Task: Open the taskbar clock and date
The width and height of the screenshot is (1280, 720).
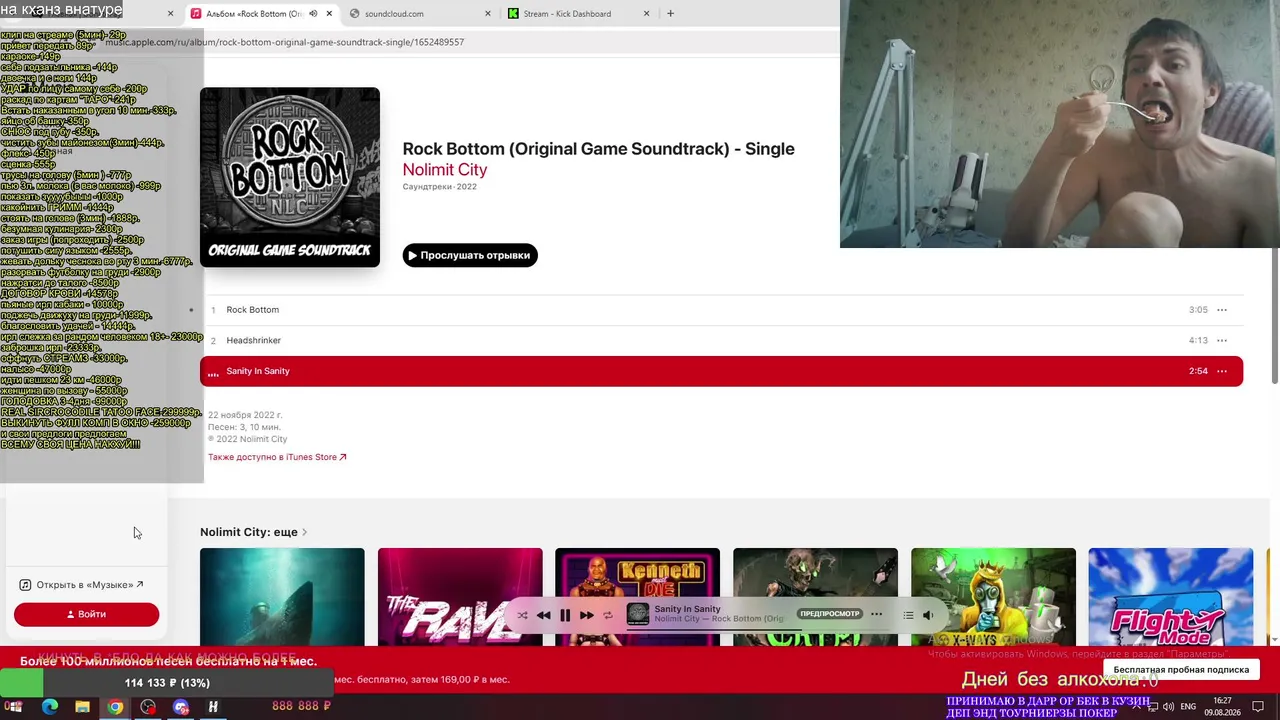Action: point(1222,707)
